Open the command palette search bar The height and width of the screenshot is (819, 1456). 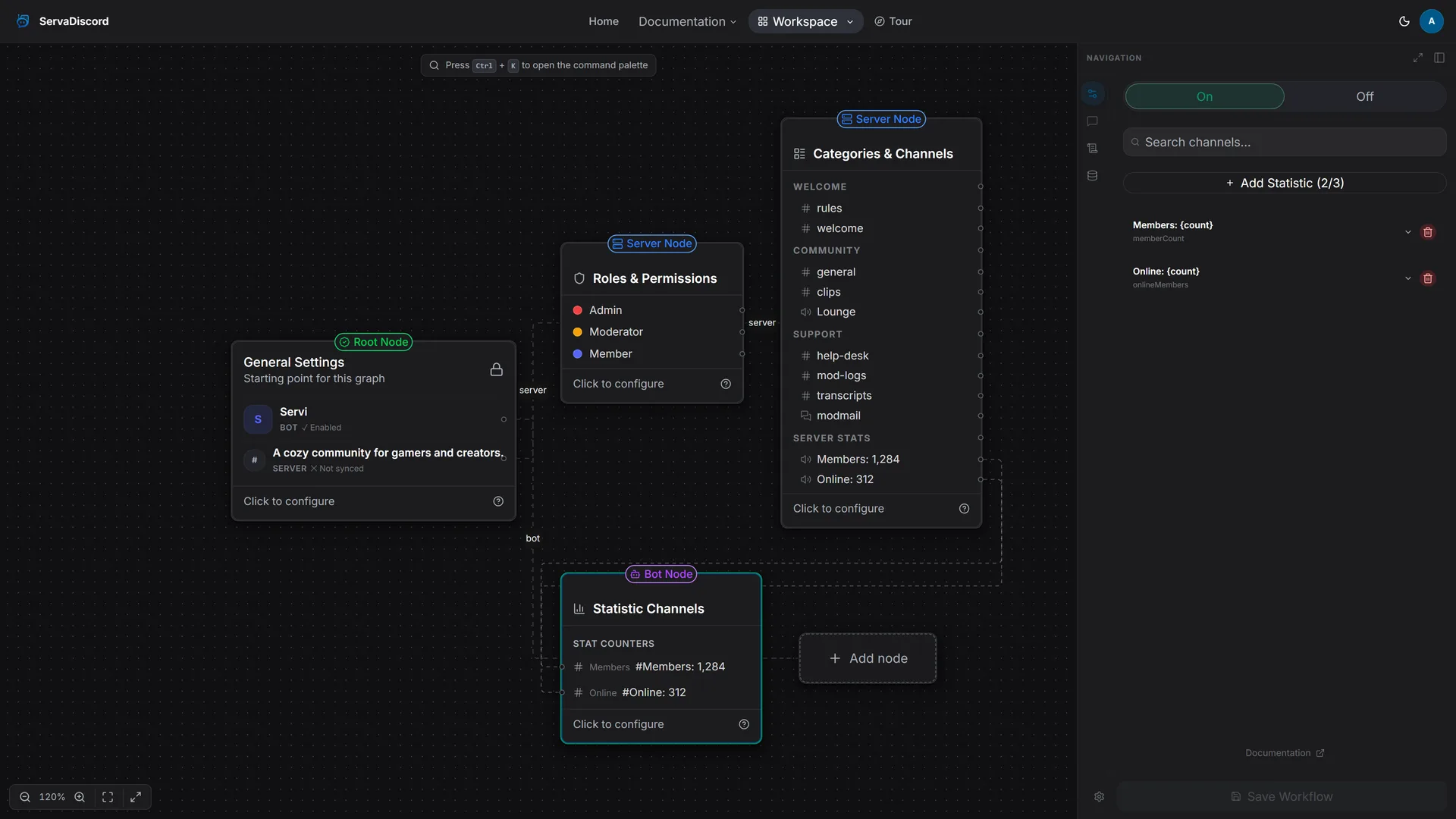click(538, 65)
